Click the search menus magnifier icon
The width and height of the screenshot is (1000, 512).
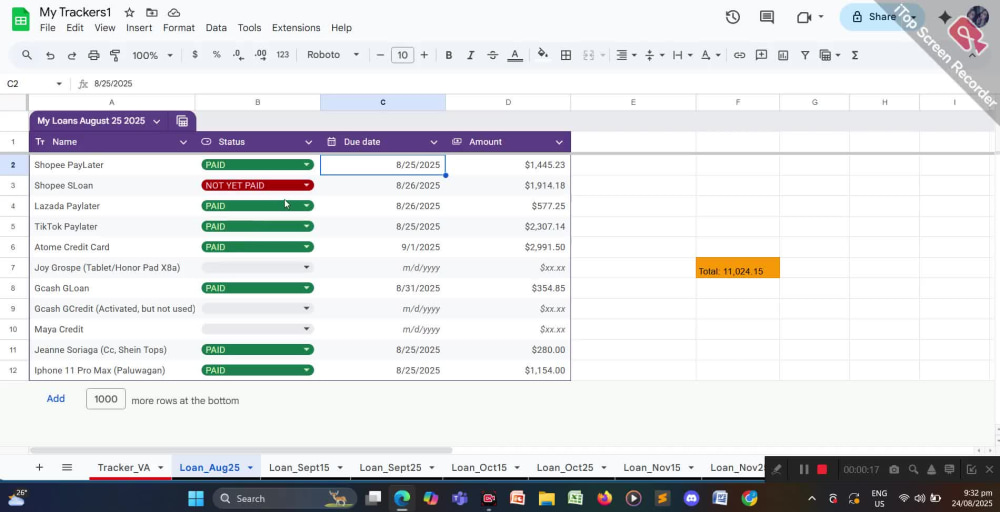pyautogui.click(x=27, y=55)
